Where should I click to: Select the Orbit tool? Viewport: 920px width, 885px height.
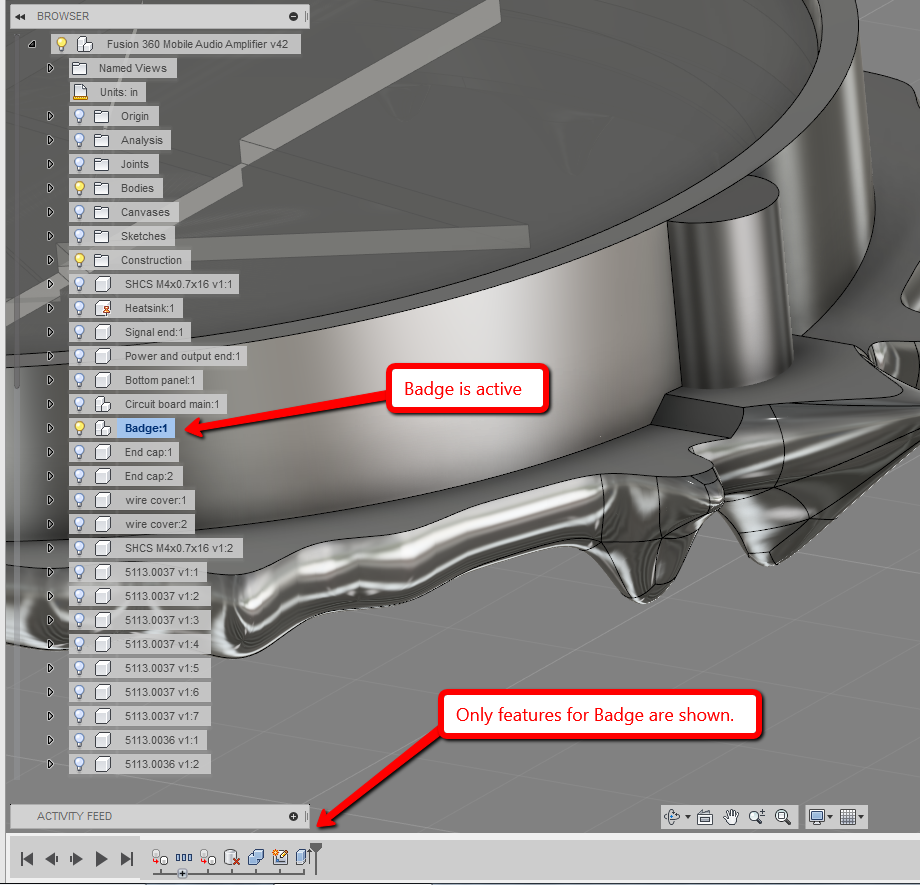[672, 816]
